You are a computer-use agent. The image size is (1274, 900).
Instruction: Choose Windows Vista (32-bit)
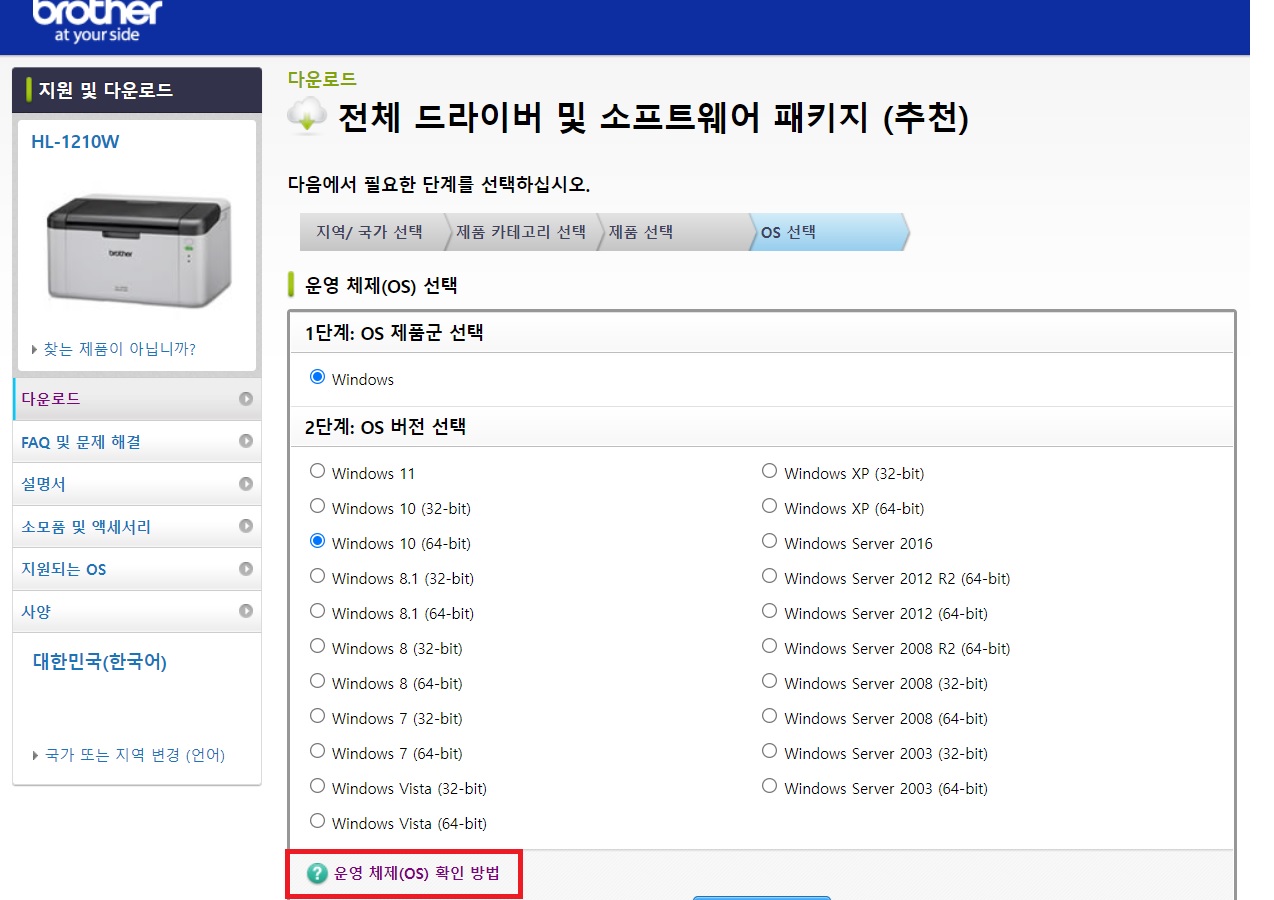coord(317,786)
